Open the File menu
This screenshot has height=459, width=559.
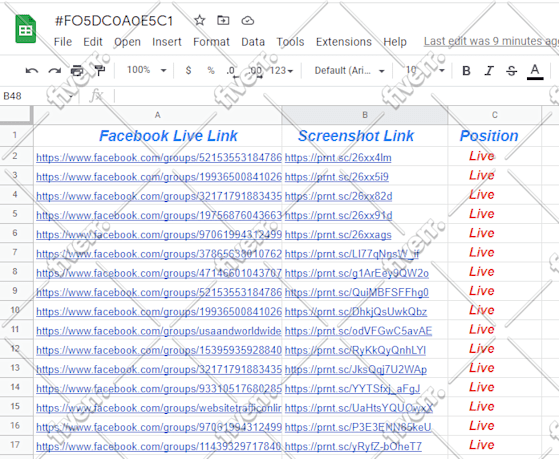point(63,42)
